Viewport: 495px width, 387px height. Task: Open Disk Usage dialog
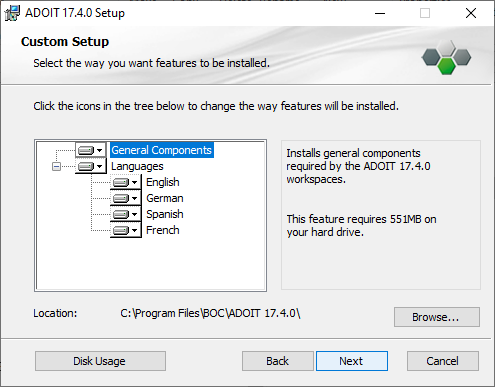[x=100, y=361]
